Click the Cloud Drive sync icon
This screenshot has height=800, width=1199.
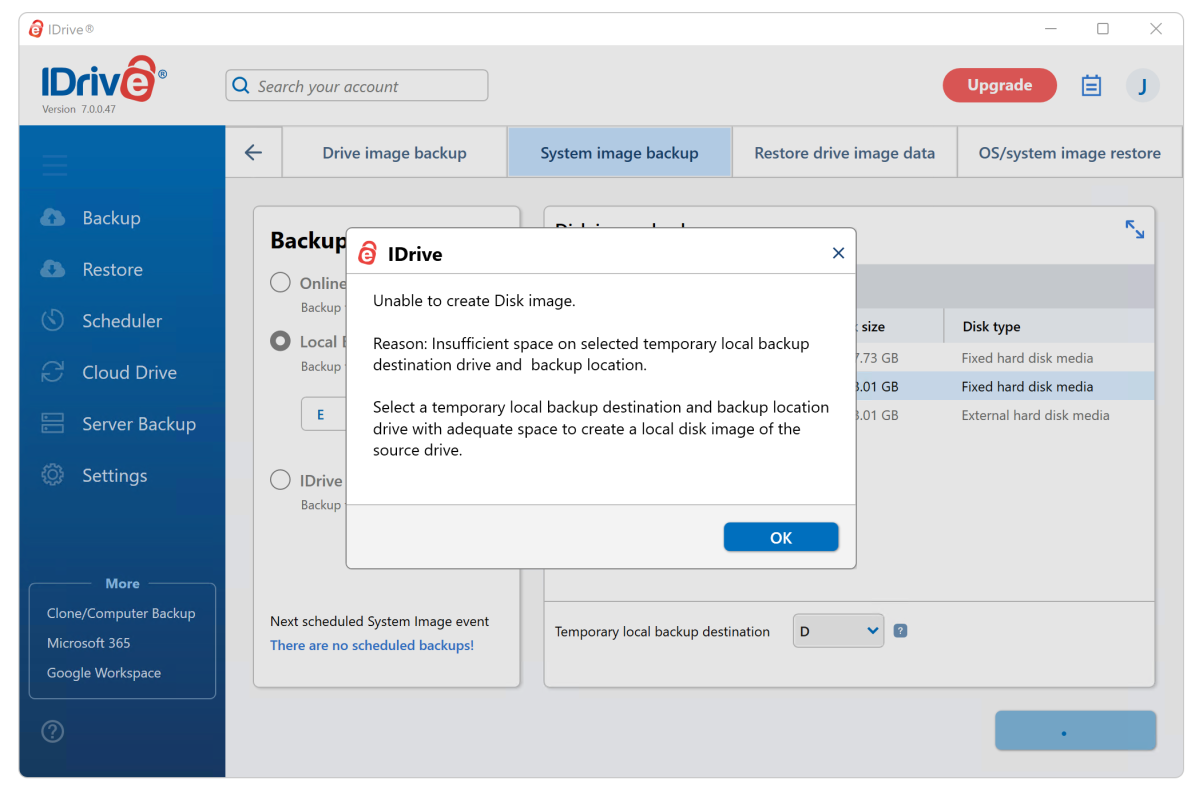click(x=53, y=372)
